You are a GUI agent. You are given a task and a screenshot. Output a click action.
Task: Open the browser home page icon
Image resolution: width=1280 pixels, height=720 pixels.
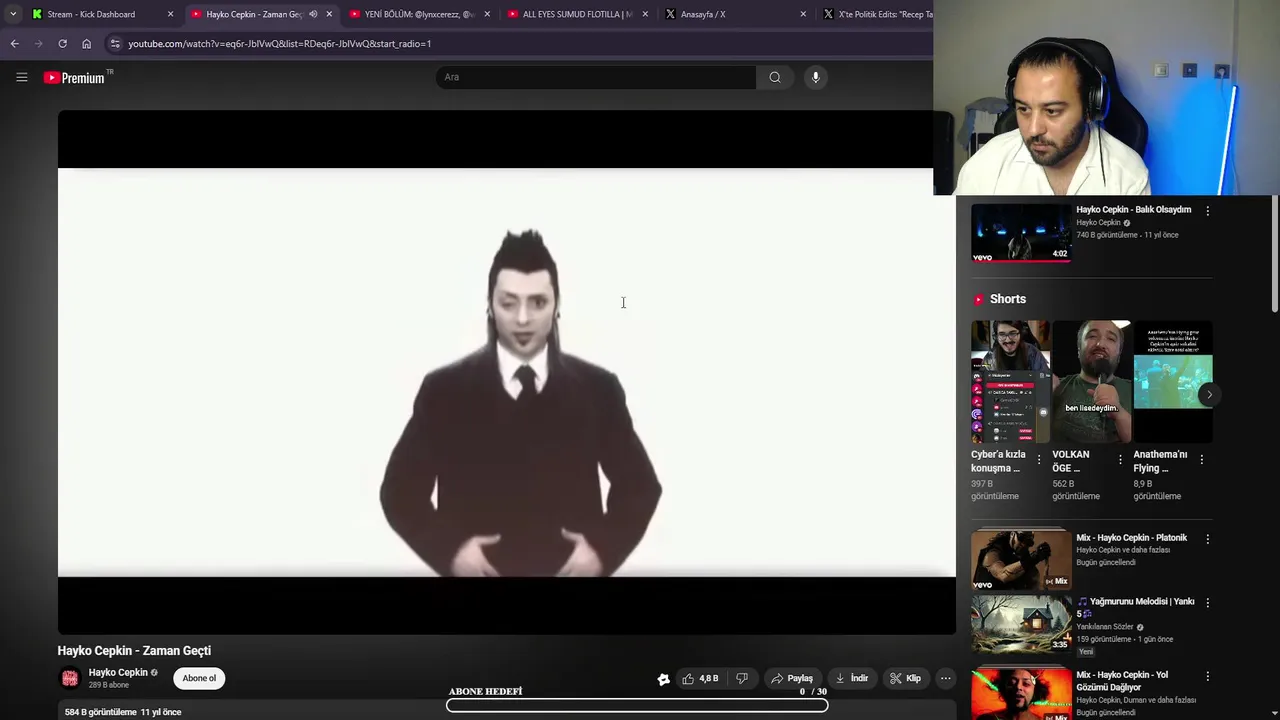pyautogui.click(x=86, y=44)
